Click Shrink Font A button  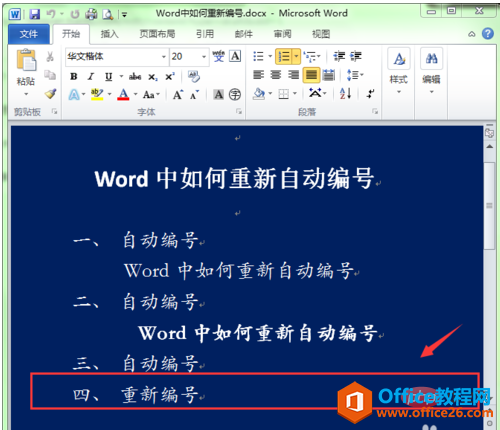194,95
